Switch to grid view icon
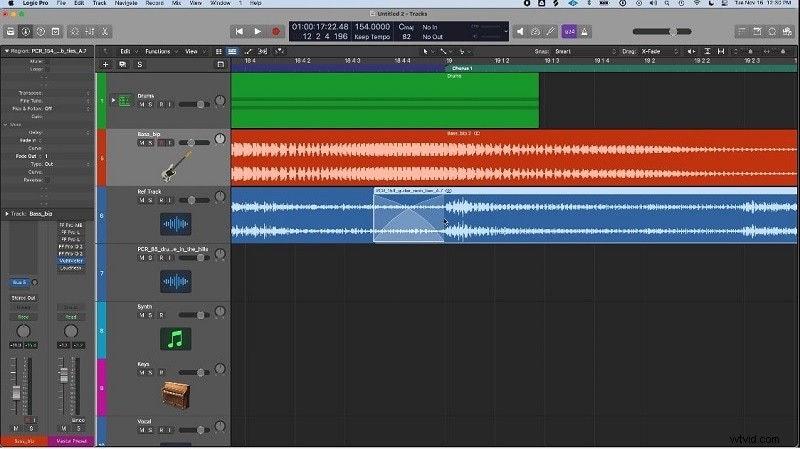Screen dimensions: 800x449 219,52
